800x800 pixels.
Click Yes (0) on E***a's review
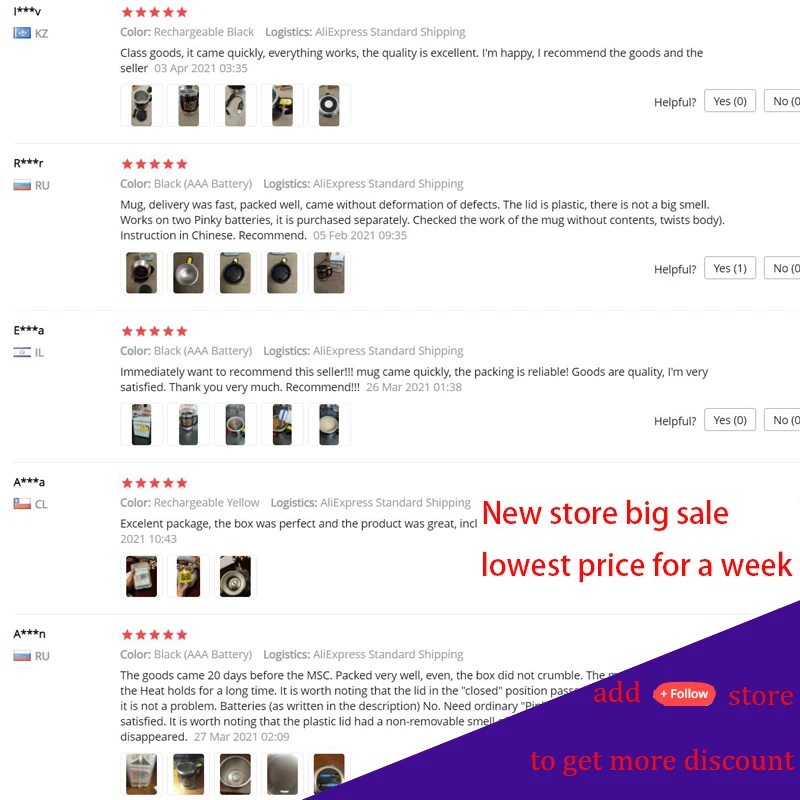730,420
